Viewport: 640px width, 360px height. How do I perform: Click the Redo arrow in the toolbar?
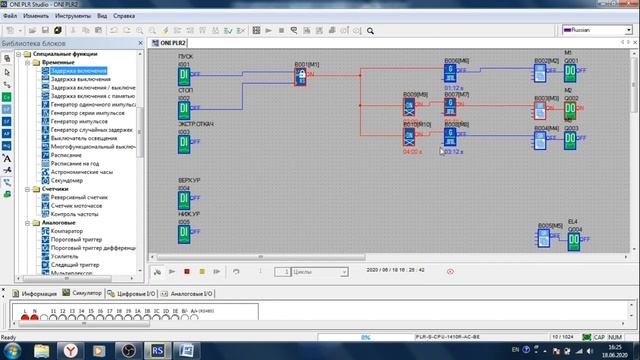(127, 31)
